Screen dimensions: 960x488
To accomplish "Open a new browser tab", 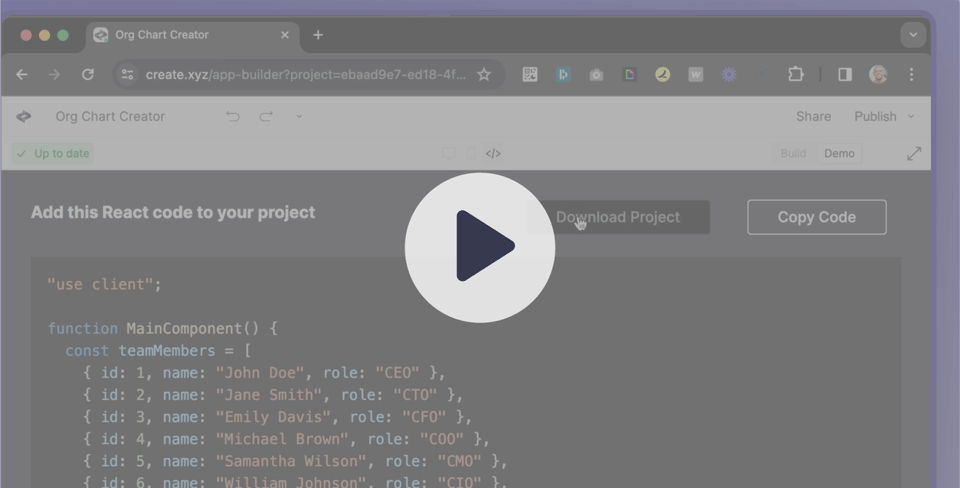I will click(318, 35).
